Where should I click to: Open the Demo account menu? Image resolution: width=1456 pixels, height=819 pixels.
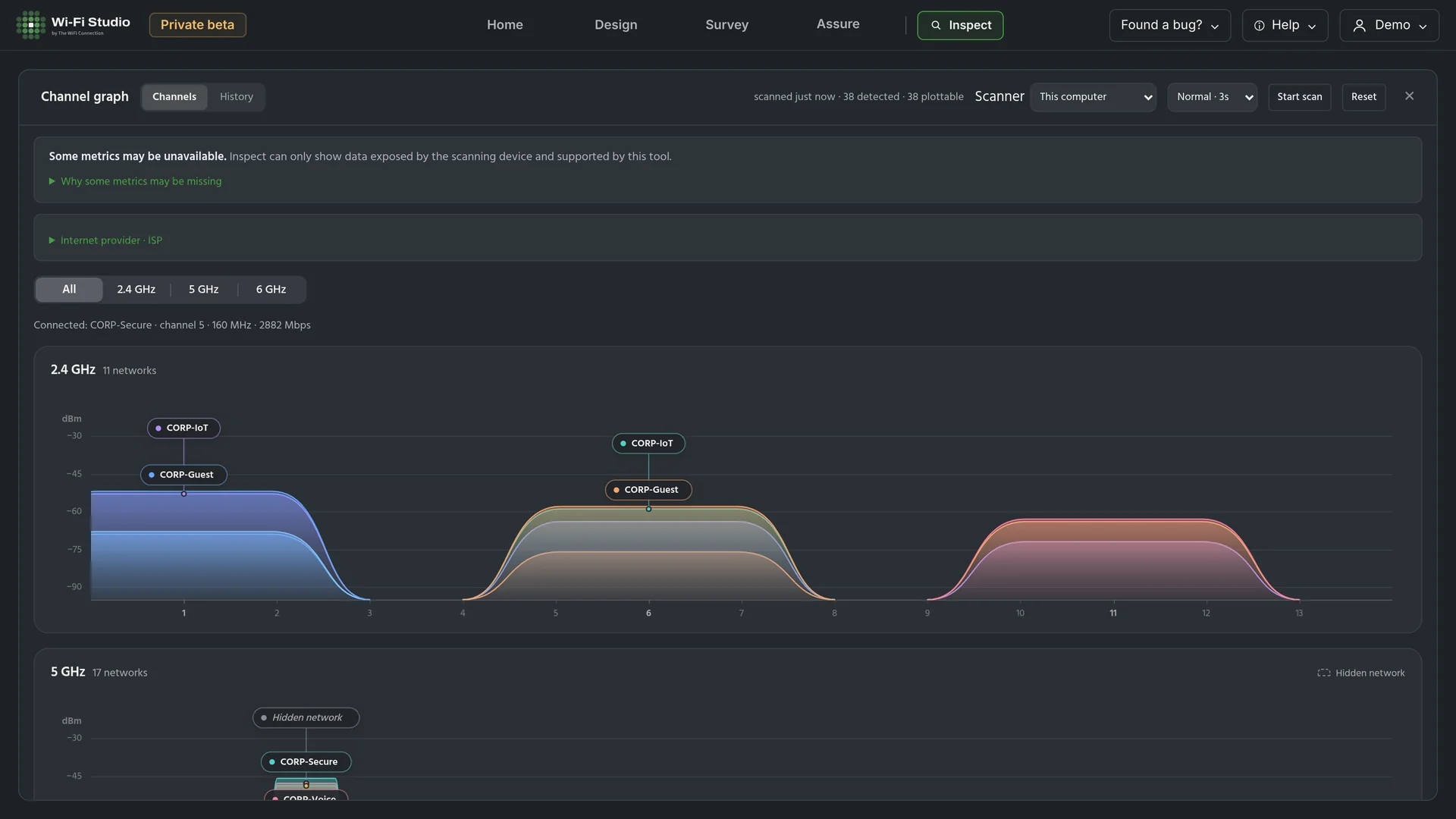(x=1389, y=25)
